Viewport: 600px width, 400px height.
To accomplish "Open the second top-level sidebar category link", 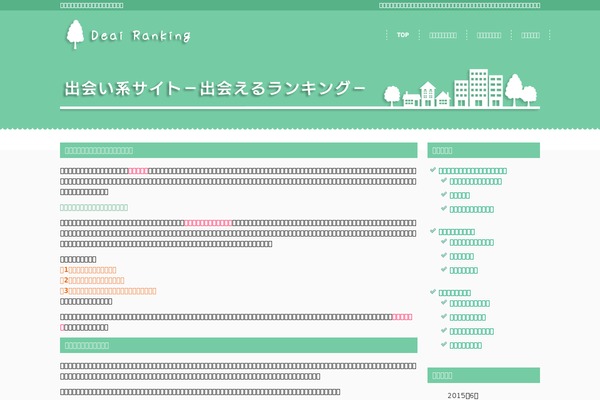I will (457, 232).
